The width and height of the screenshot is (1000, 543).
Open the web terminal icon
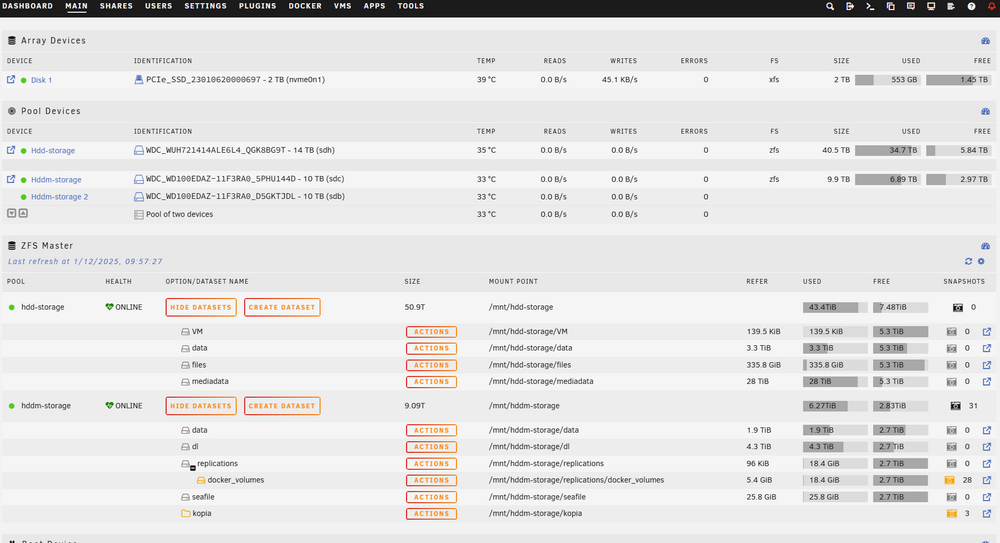[870, 6]
